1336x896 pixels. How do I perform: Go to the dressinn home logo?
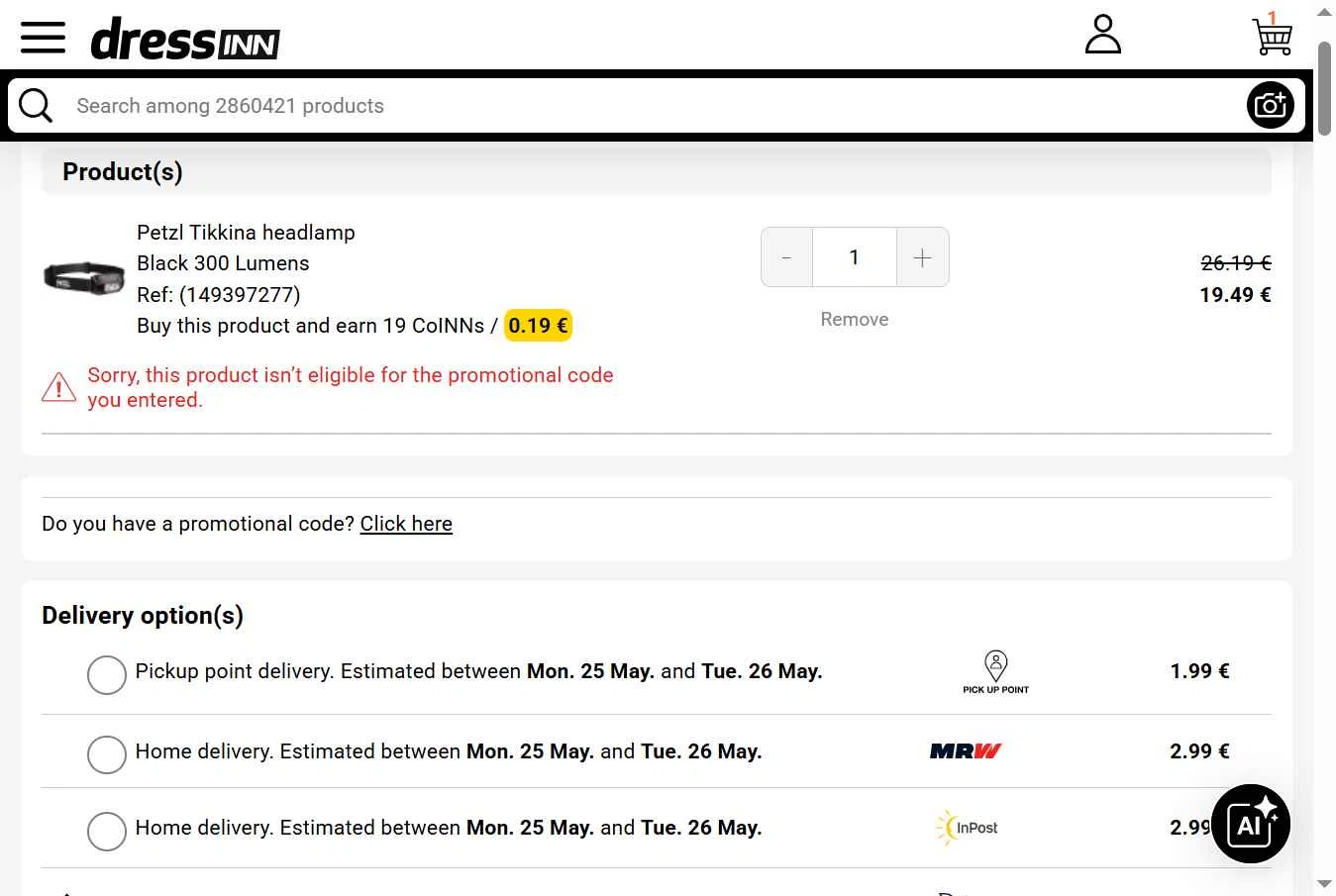tap(185, 39)
